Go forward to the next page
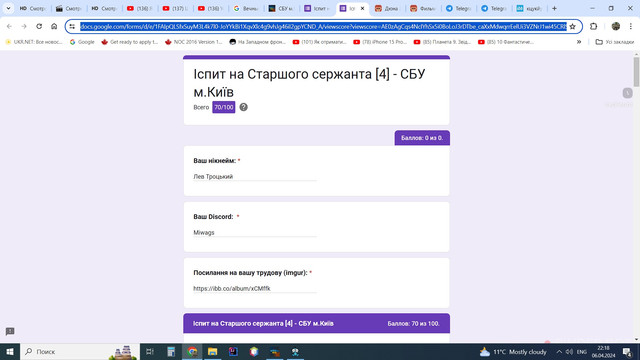Viewport: 640px width, 360px height. click(x=24, y=27)
